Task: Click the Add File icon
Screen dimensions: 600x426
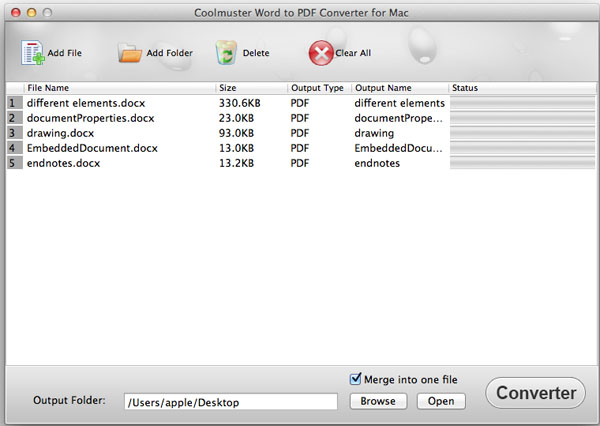Action: pos(33,53)
